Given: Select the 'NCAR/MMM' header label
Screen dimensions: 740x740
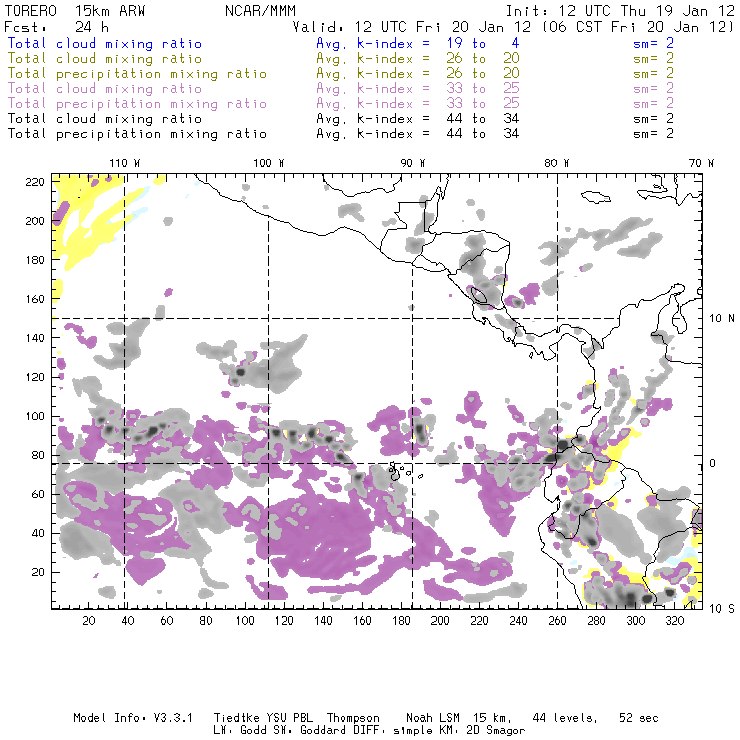Looking at the screenshot, I should tap(260, 11).
